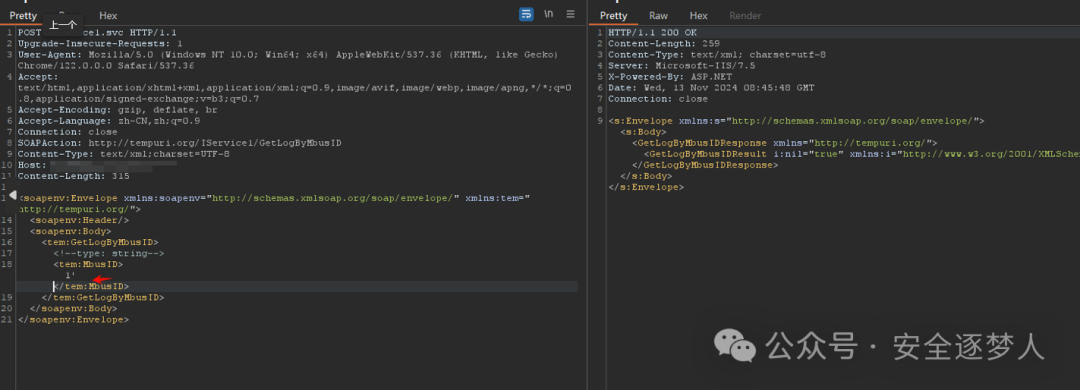Click the soapenv:Header element line
The image size is (1080, 390).
(x=79, y=220)
